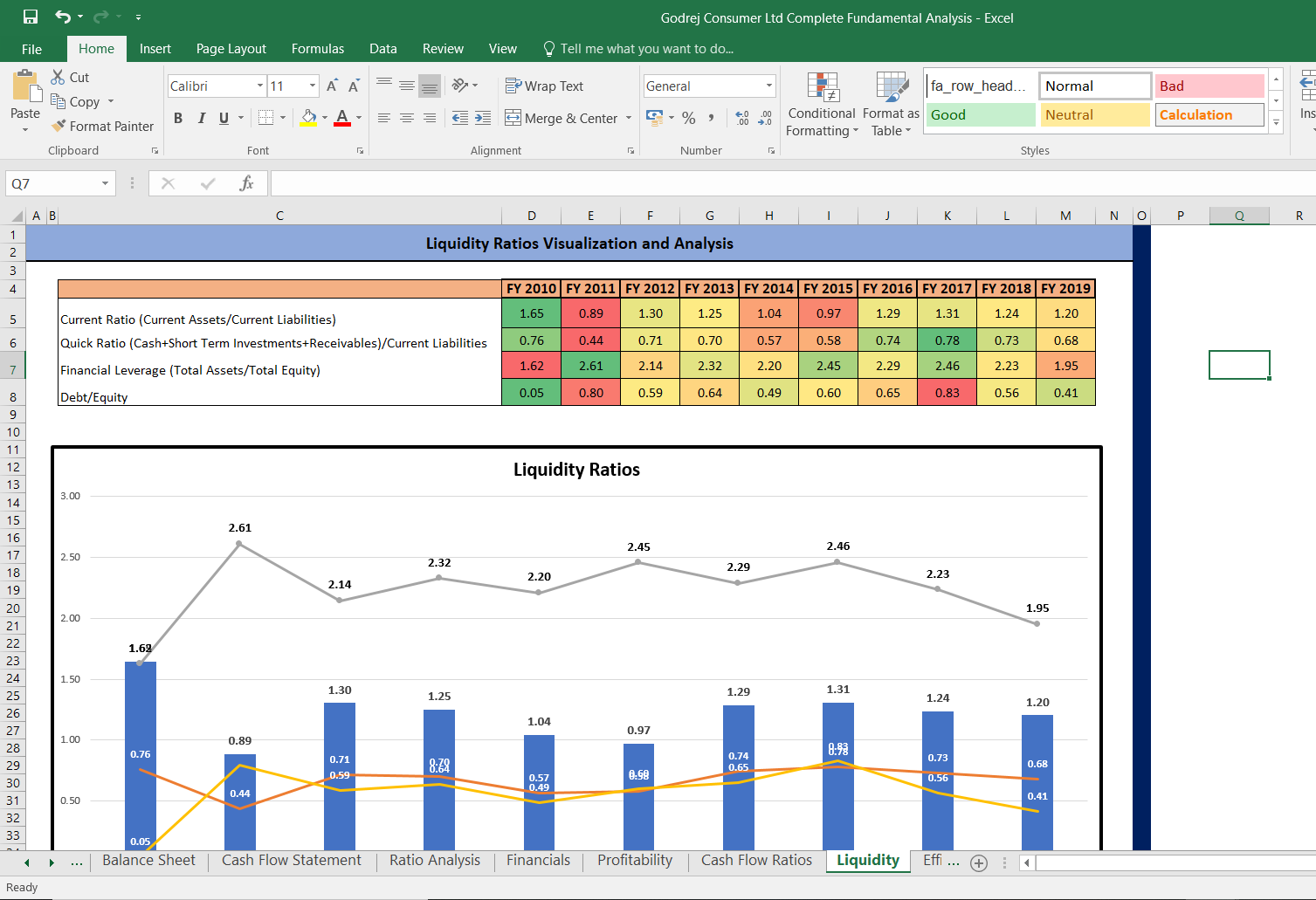Screen dimensions: 1316x900
Task: Click the Insert Function fx icon
Action: [x=247, y=183]
